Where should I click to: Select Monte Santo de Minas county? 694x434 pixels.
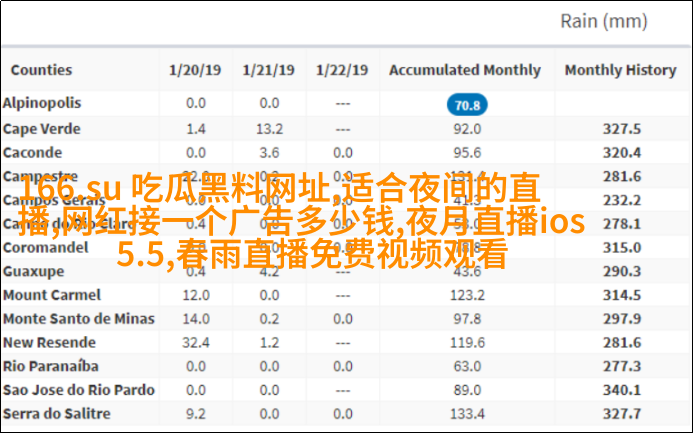[x=78, y=318]
